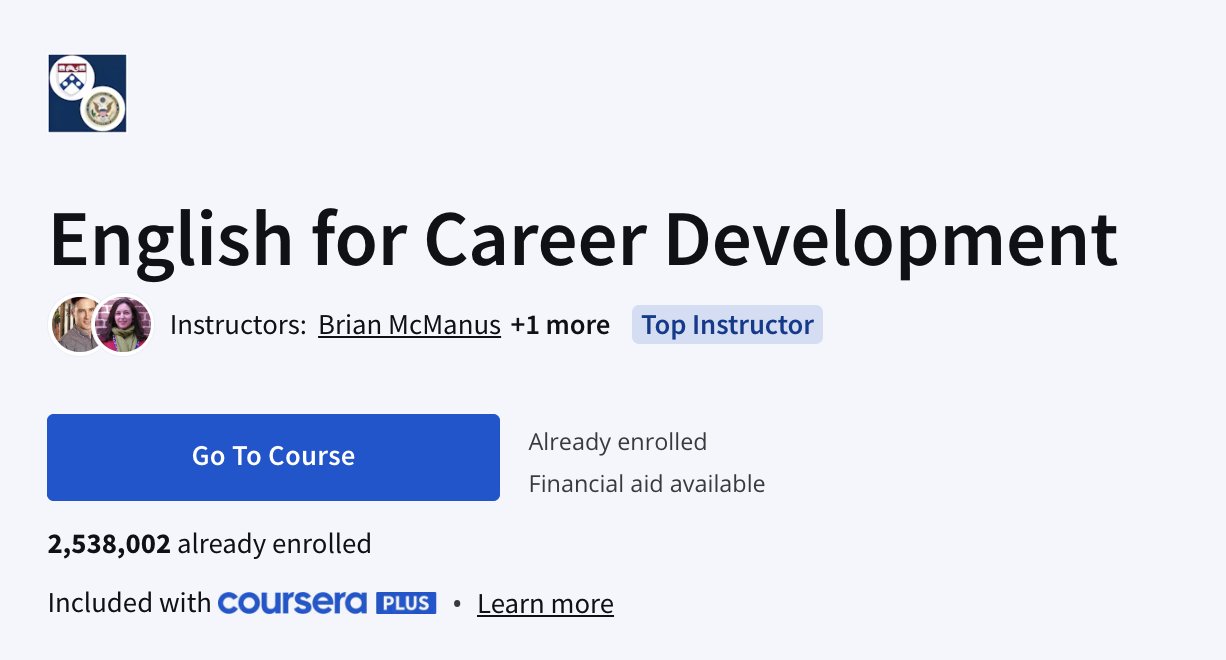The height and width of the screenshot is (660, 1226).
Task: Click the first instructor's avatar photo
Action: pos(77,325)
